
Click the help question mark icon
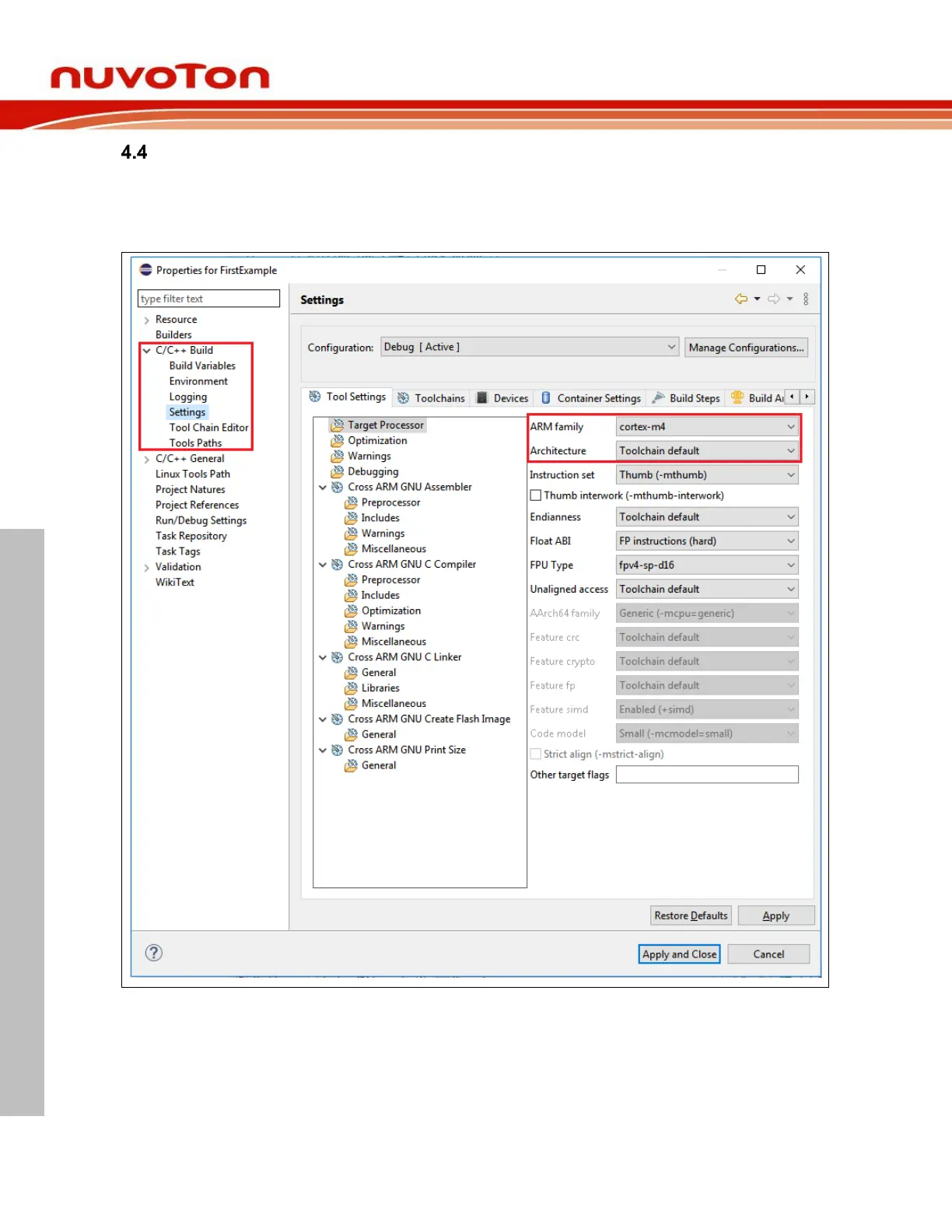pos(154,953)
